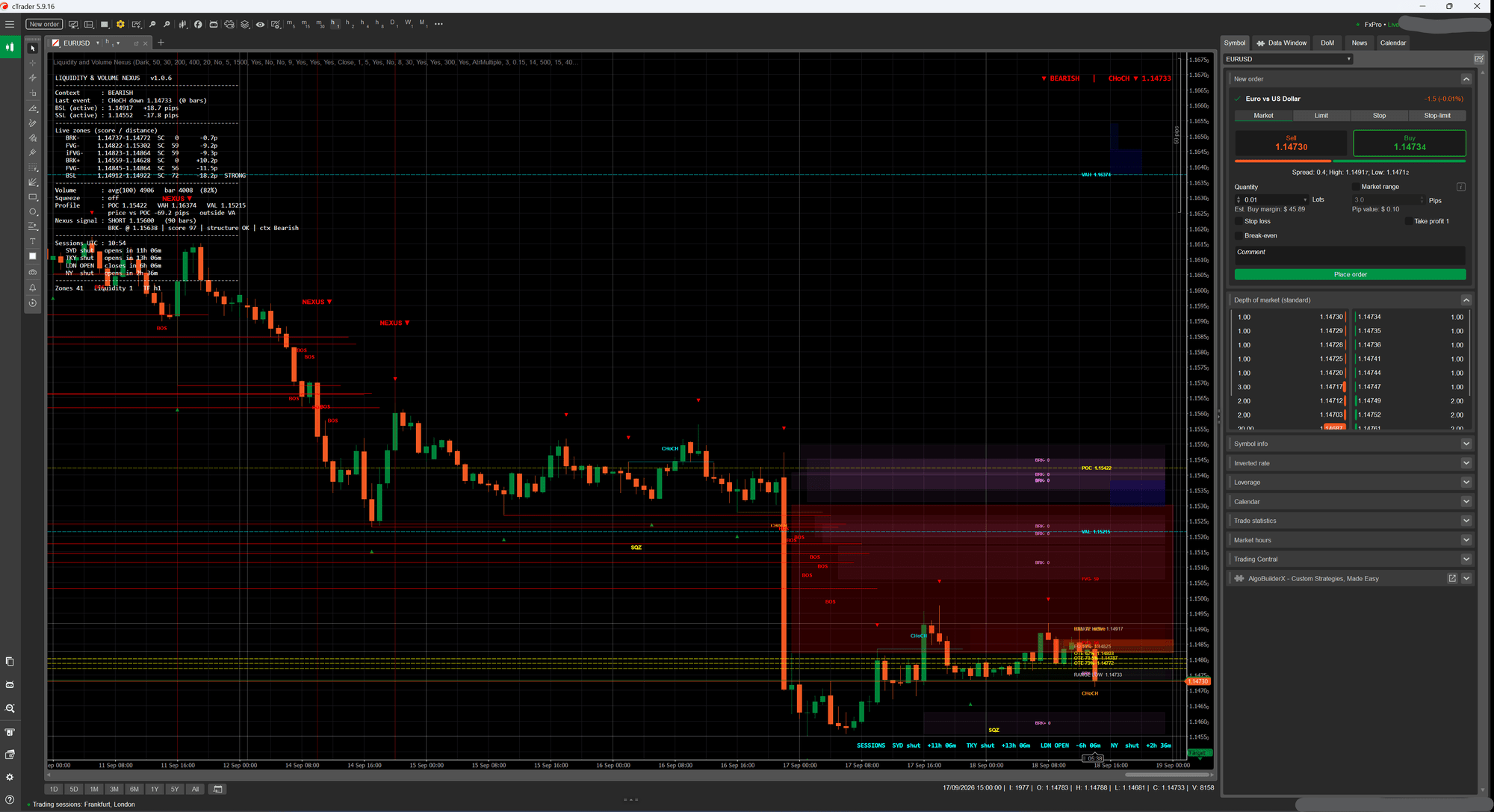Image resolution: width=1494 pixels, height=812 pixels.
Task: Select the white color swatch in drawing toolbar
Action: [32, 256]
